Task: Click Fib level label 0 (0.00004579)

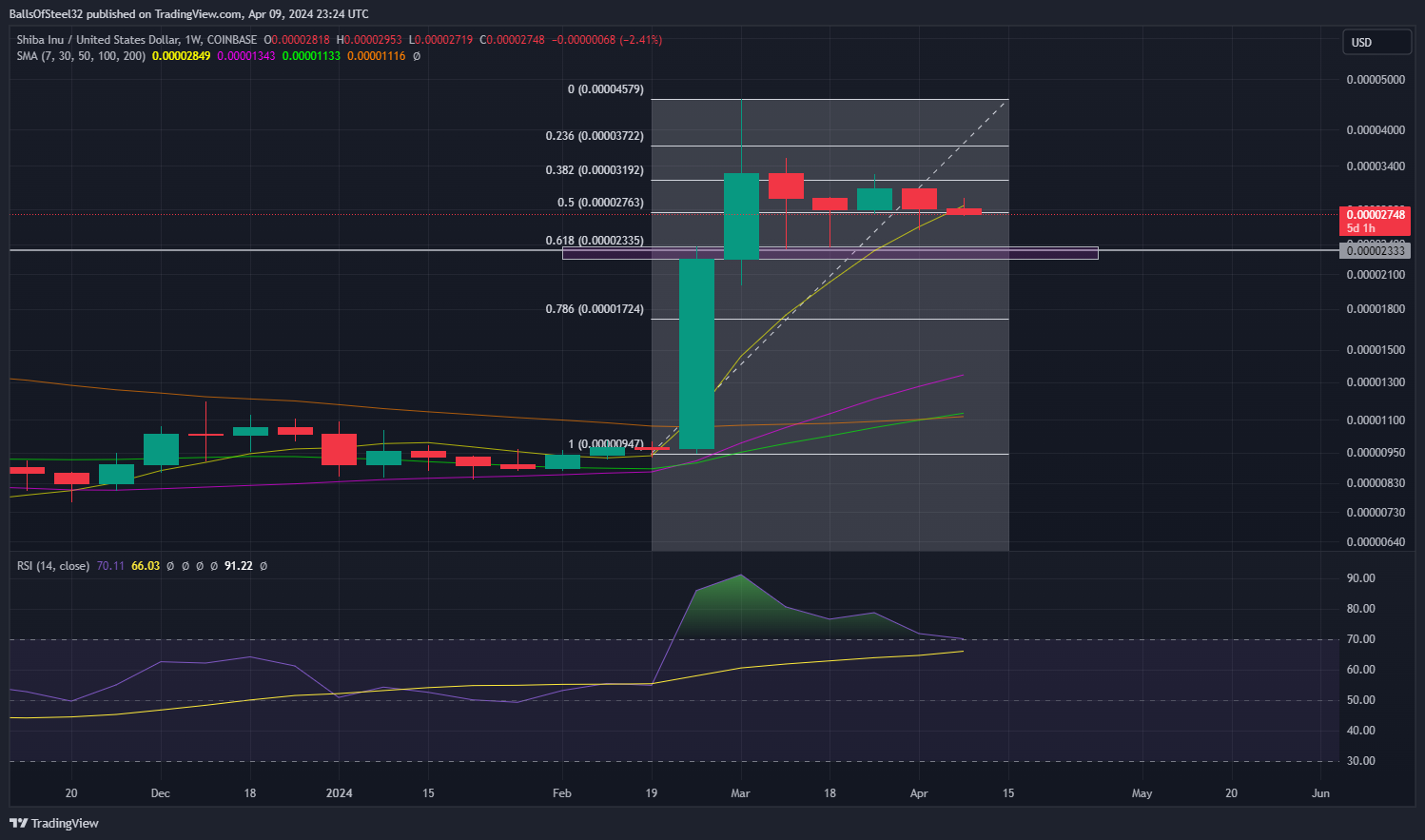Action: tap(605, 89)
